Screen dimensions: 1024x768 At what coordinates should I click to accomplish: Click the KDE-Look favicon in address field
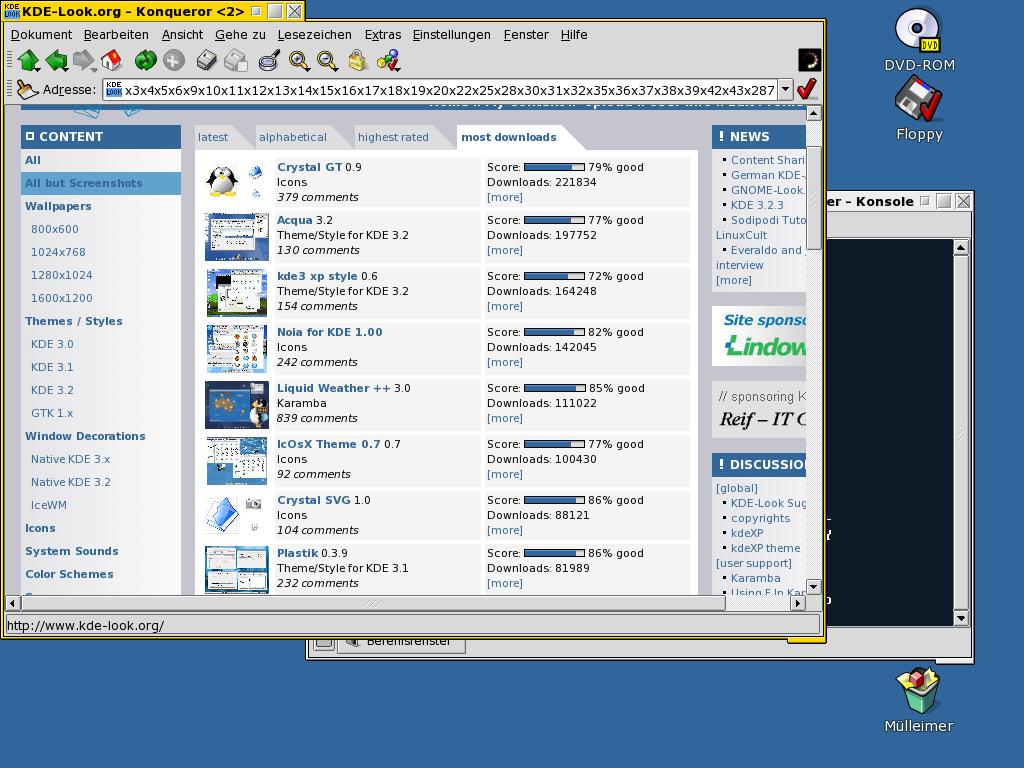pos(114,89)
